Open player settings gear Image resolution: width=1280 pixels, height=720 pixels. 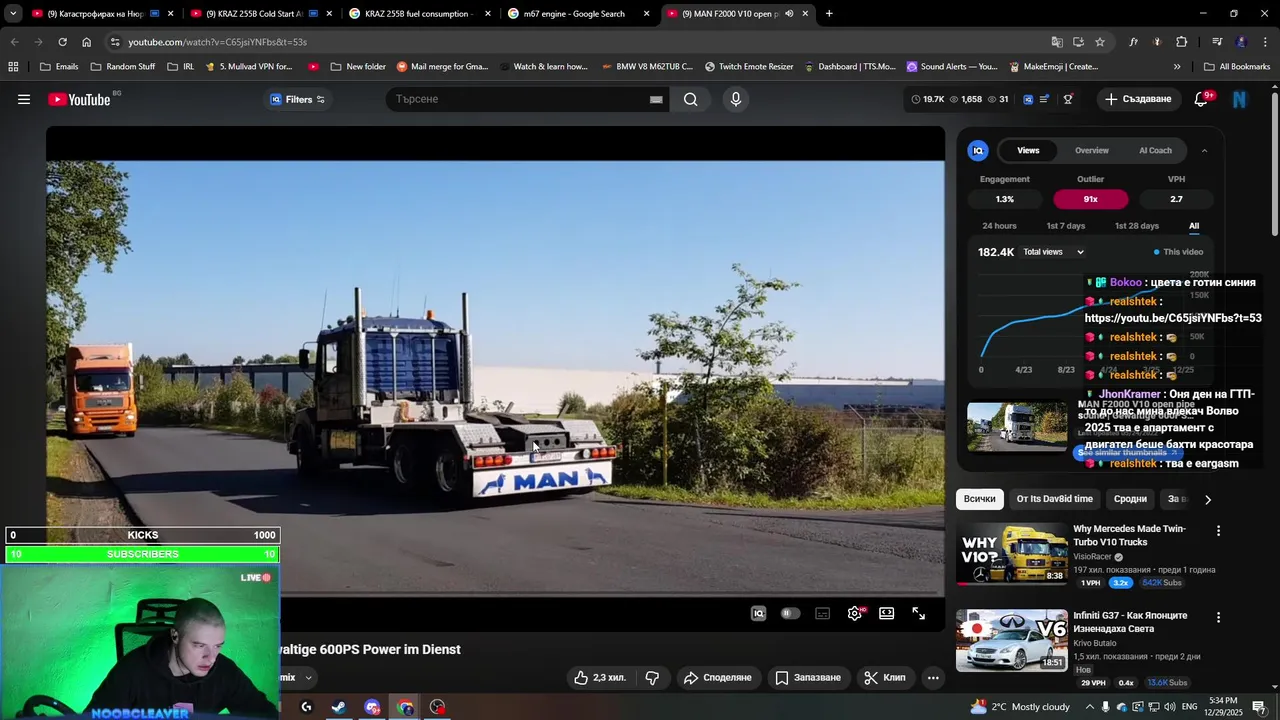[x=855, y=613]
